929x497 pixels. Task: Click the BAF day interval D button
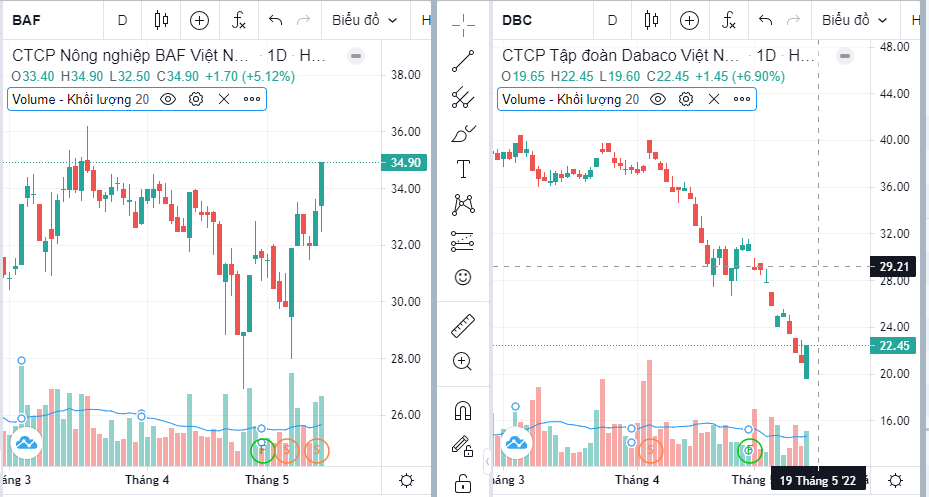click(122, 20)
